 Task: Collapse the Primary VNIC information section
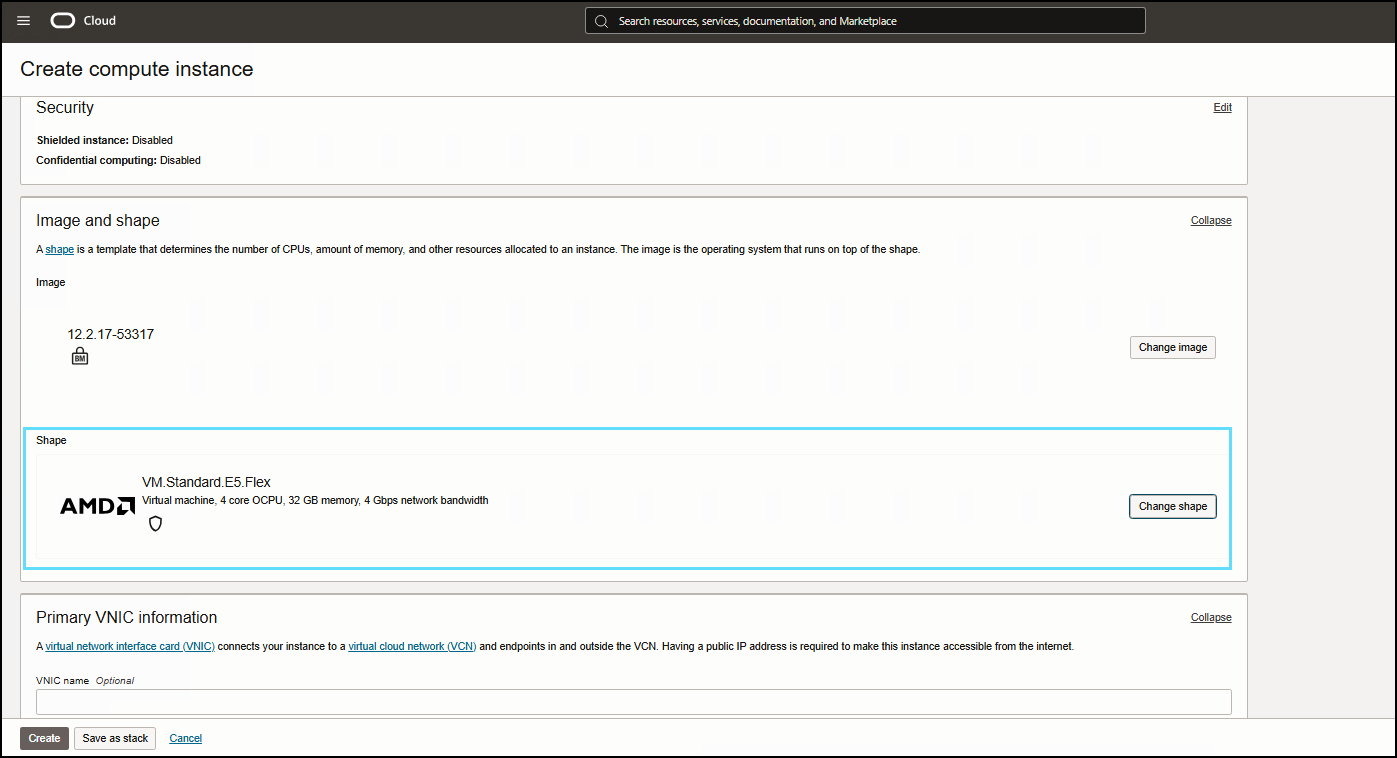click(1210, 617)
